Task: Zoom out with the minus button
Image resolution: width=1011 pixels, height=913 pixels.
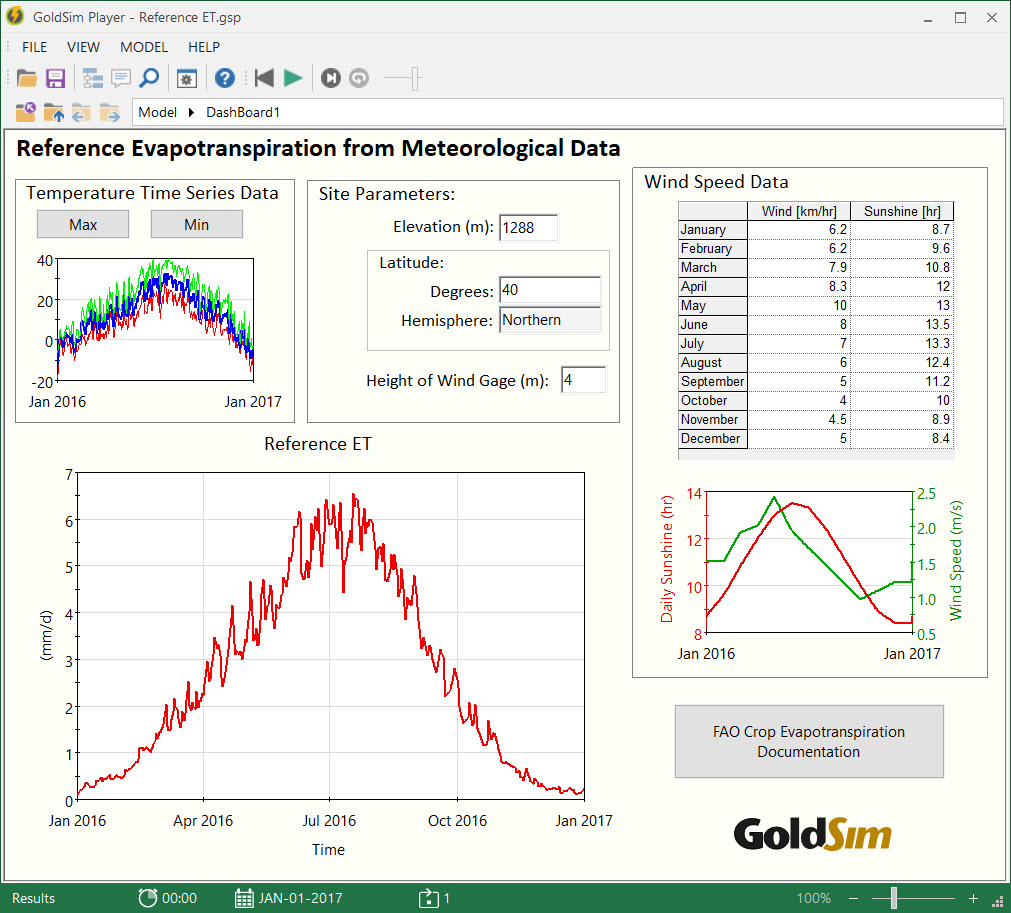Action: 854,898
